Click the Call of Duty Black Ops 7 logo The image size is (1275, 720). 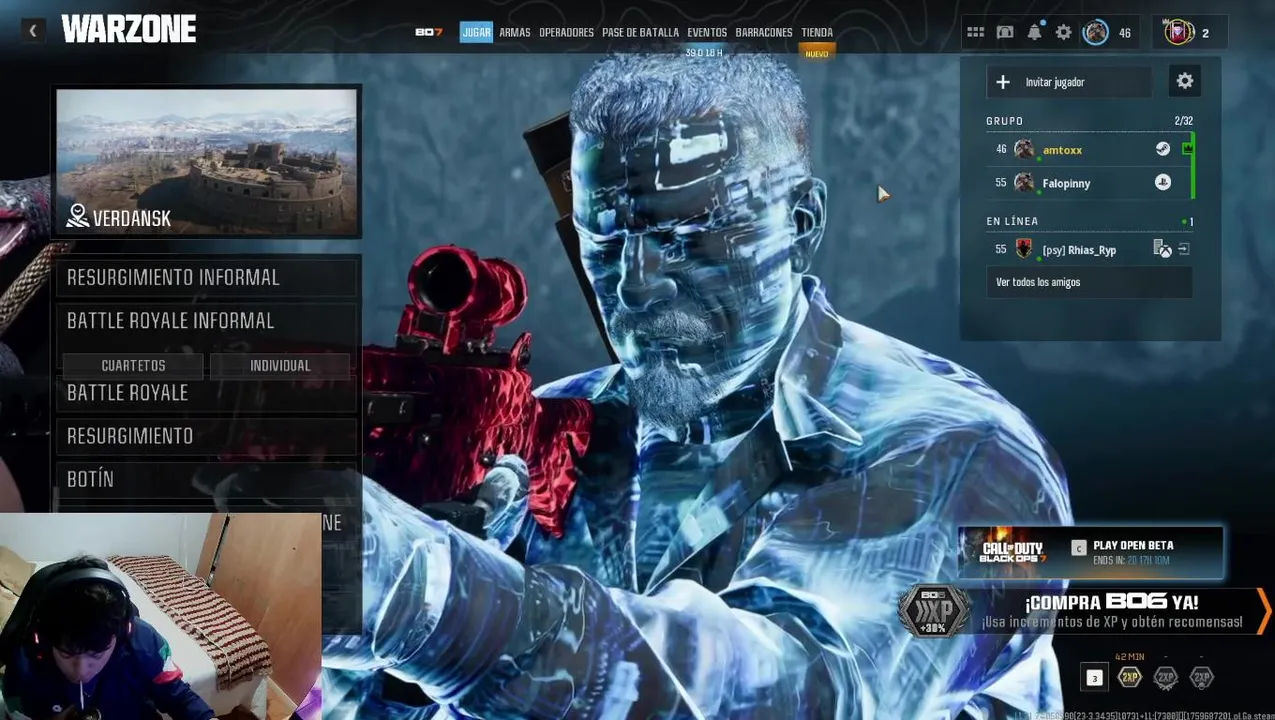[x=1011, y=552]
